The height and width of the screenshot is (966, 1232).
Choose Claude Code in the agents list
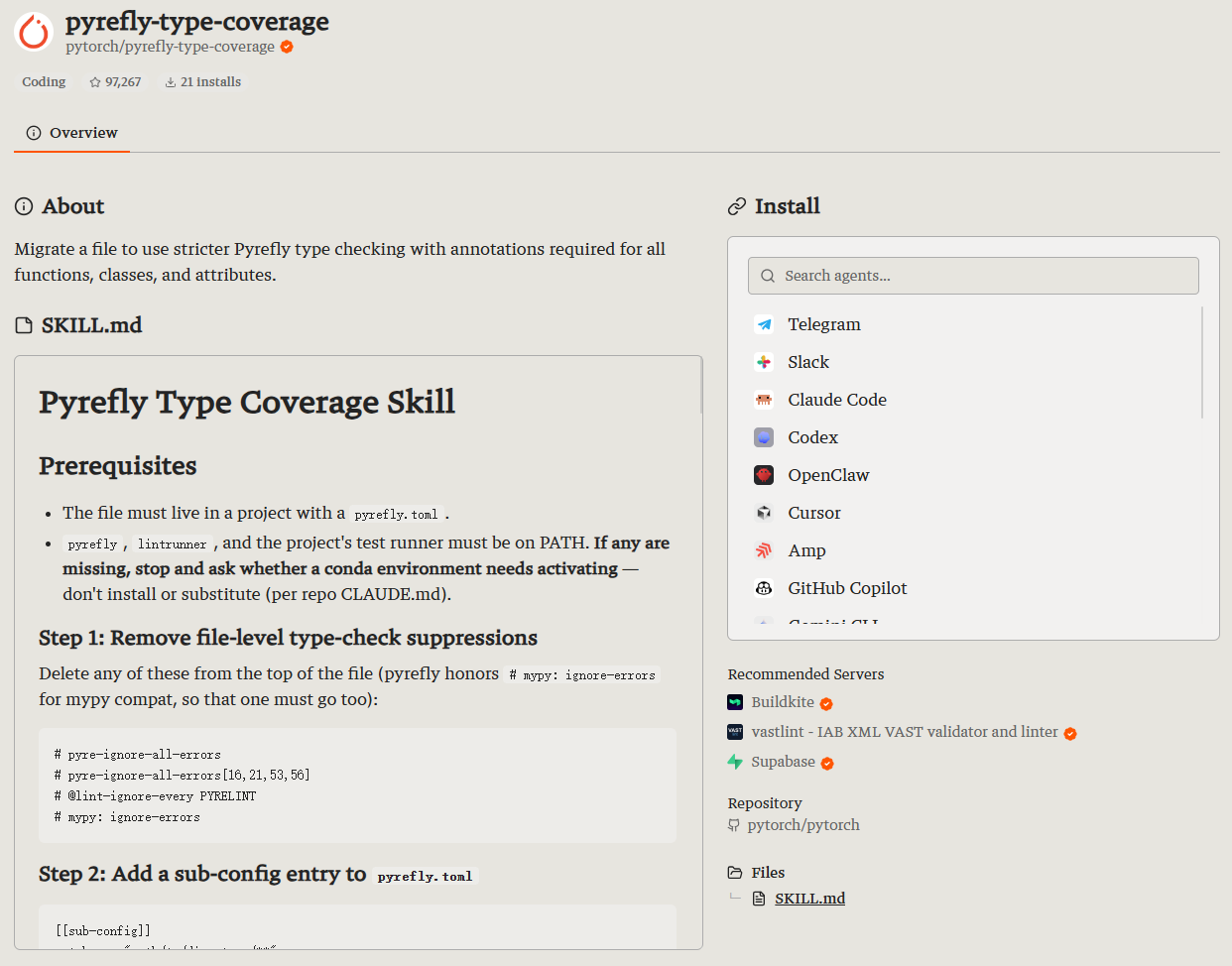[x=837, y=400]
